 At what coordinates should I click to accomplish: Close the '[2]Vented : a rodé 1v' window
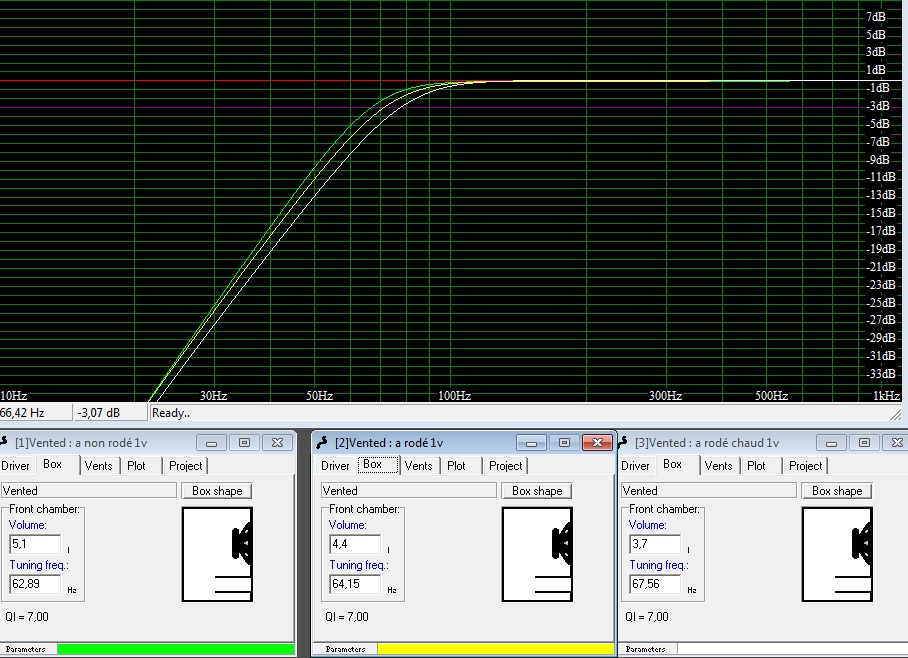point(596,442)
